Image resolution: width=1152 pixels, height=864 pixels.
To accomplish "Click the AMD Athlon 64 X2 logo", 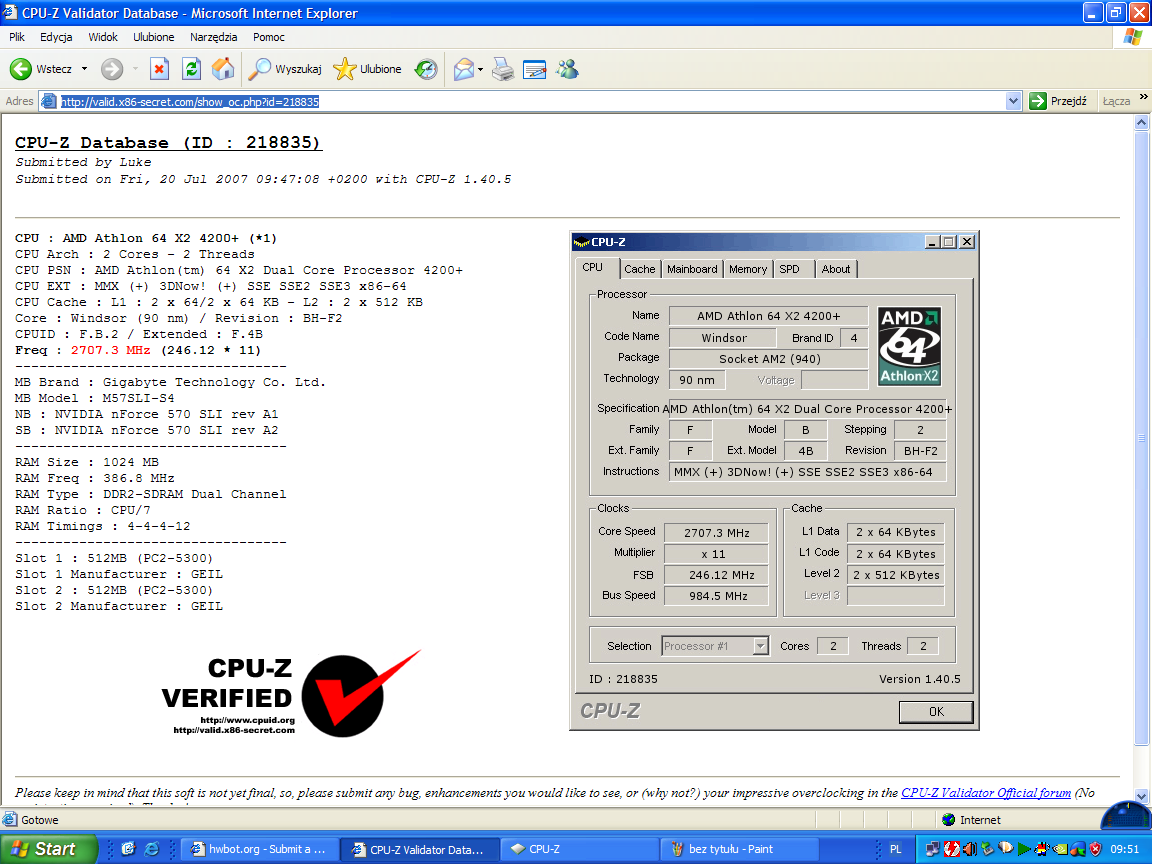I will tap(910, 346).
